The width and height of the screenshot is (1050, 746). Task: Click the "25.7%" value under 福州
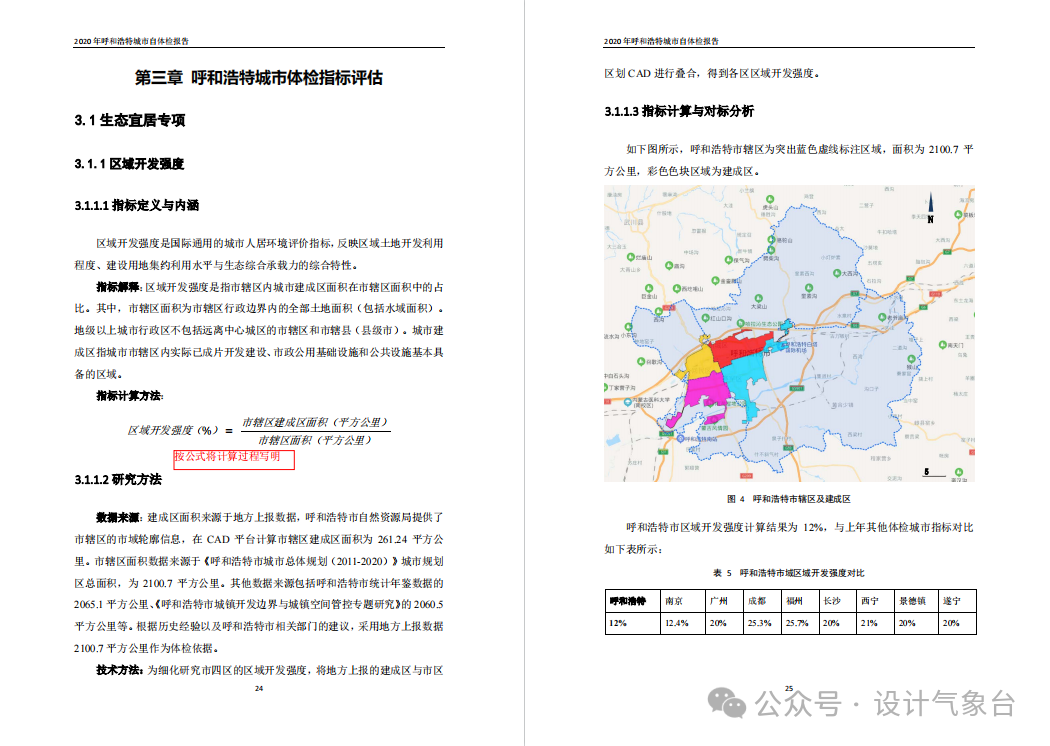point(797,623)
